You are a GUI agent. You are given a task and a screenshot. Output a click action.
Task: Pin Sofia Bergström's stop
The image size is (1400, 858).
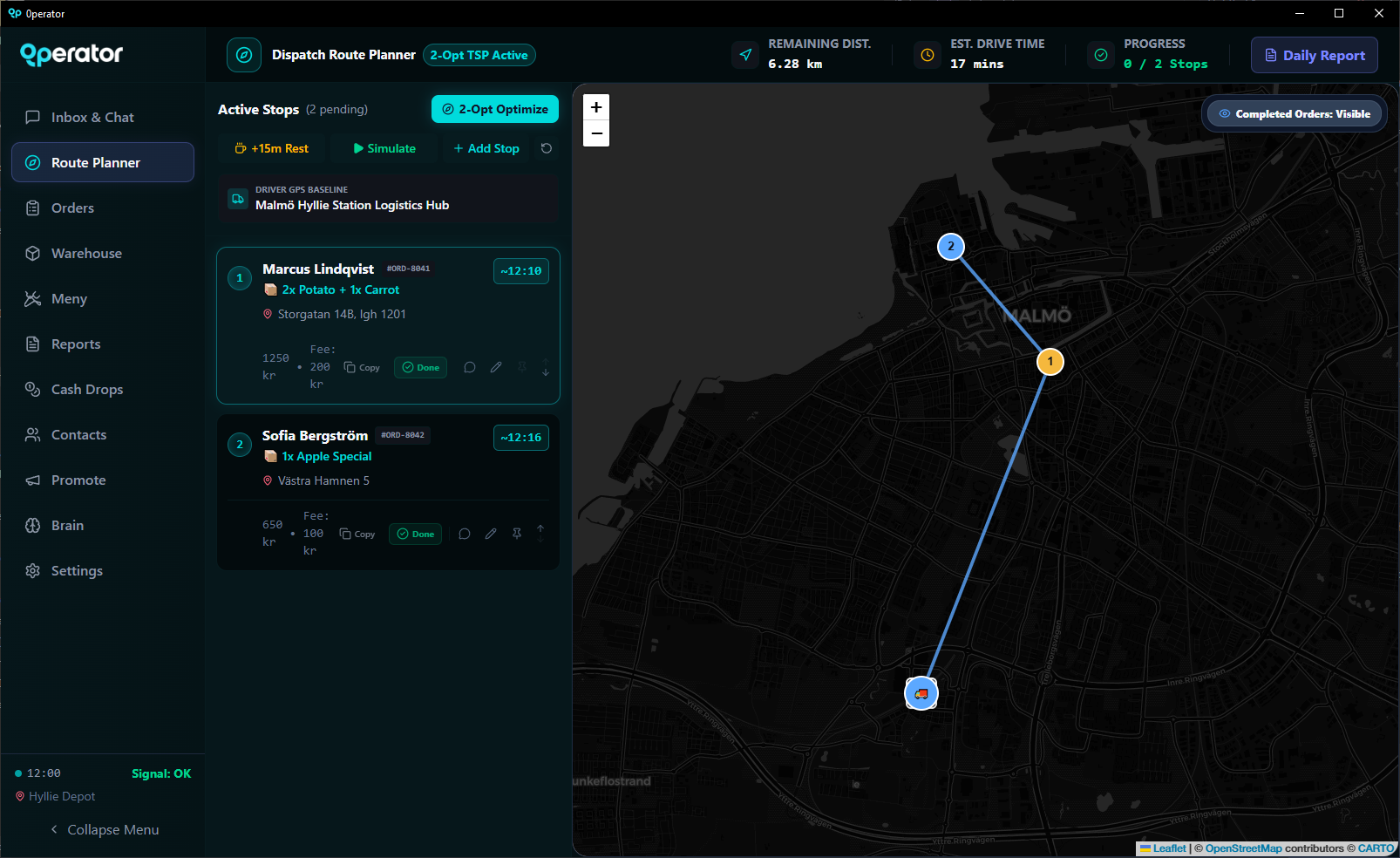click(x=517, y=534)
